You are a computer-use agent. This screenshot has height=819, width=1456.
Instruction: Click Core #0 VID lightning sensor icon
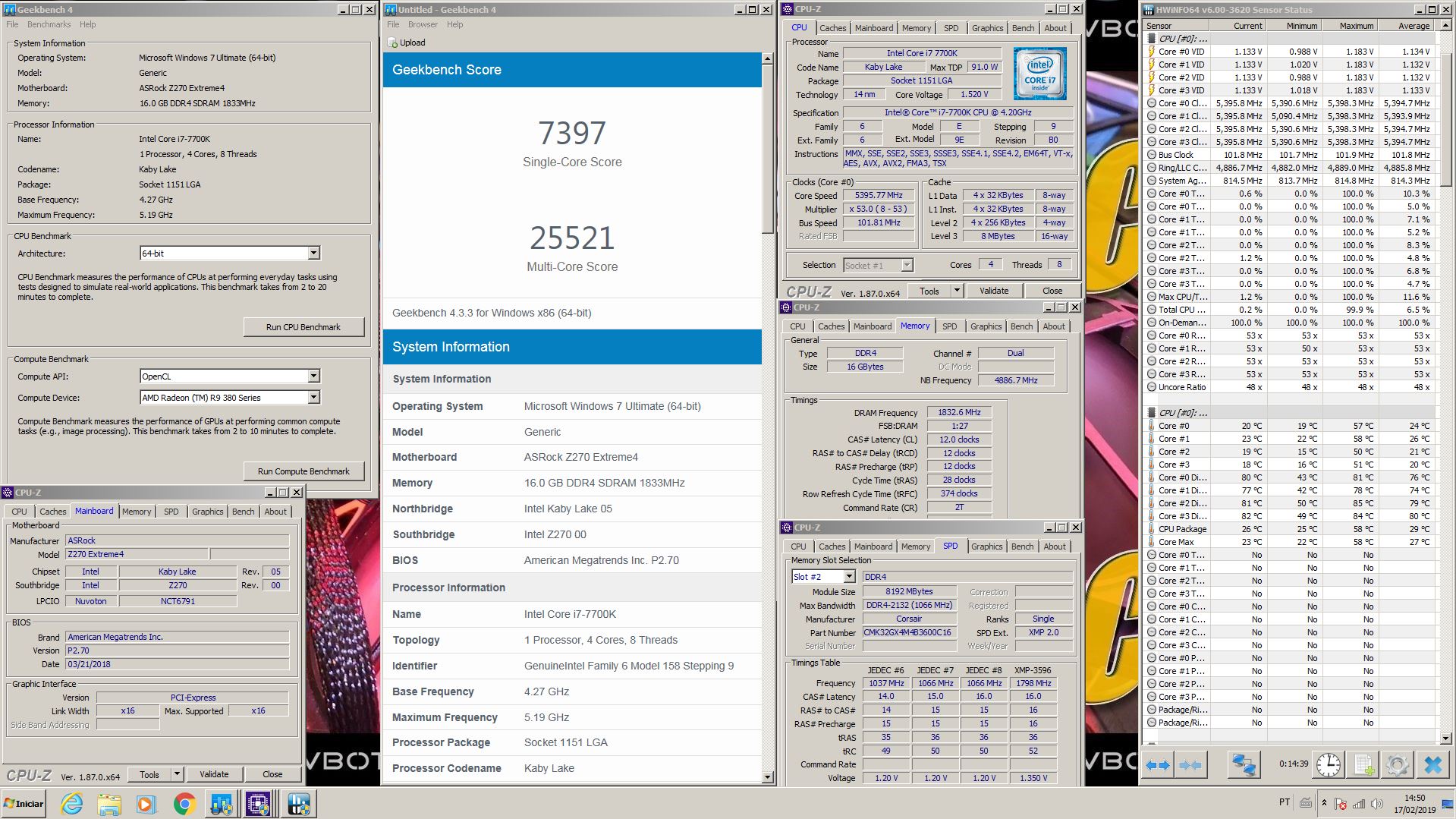(1151, 52)
